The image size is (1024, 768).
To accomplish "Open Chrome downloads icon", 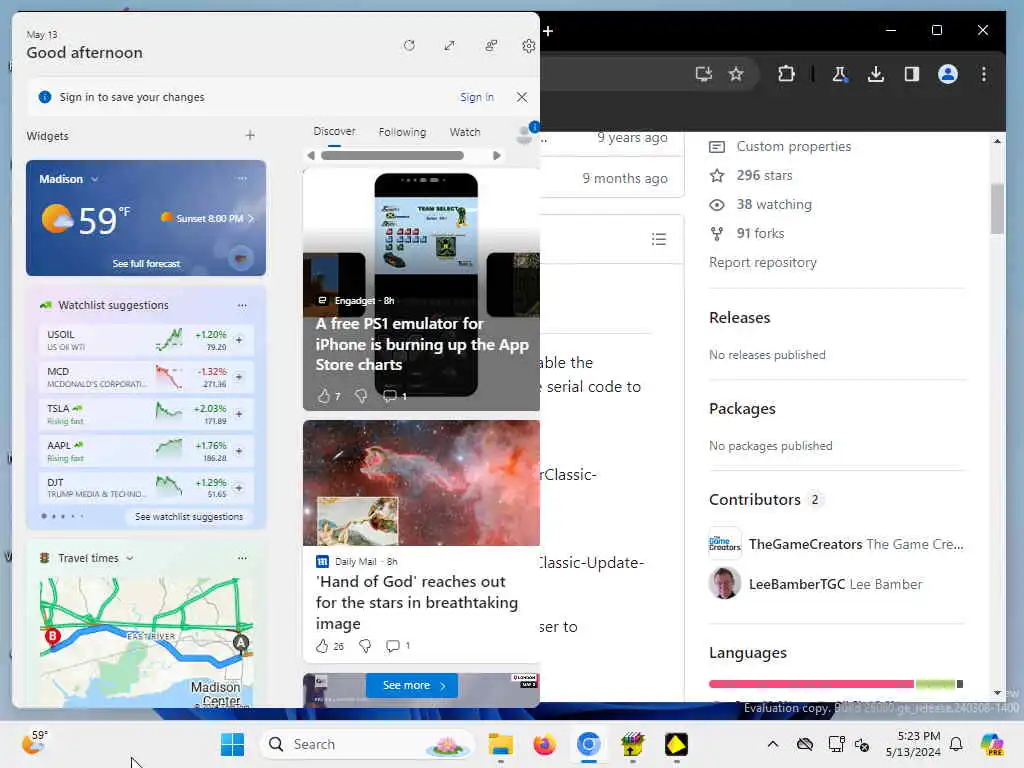I will [x=876, y=74].
